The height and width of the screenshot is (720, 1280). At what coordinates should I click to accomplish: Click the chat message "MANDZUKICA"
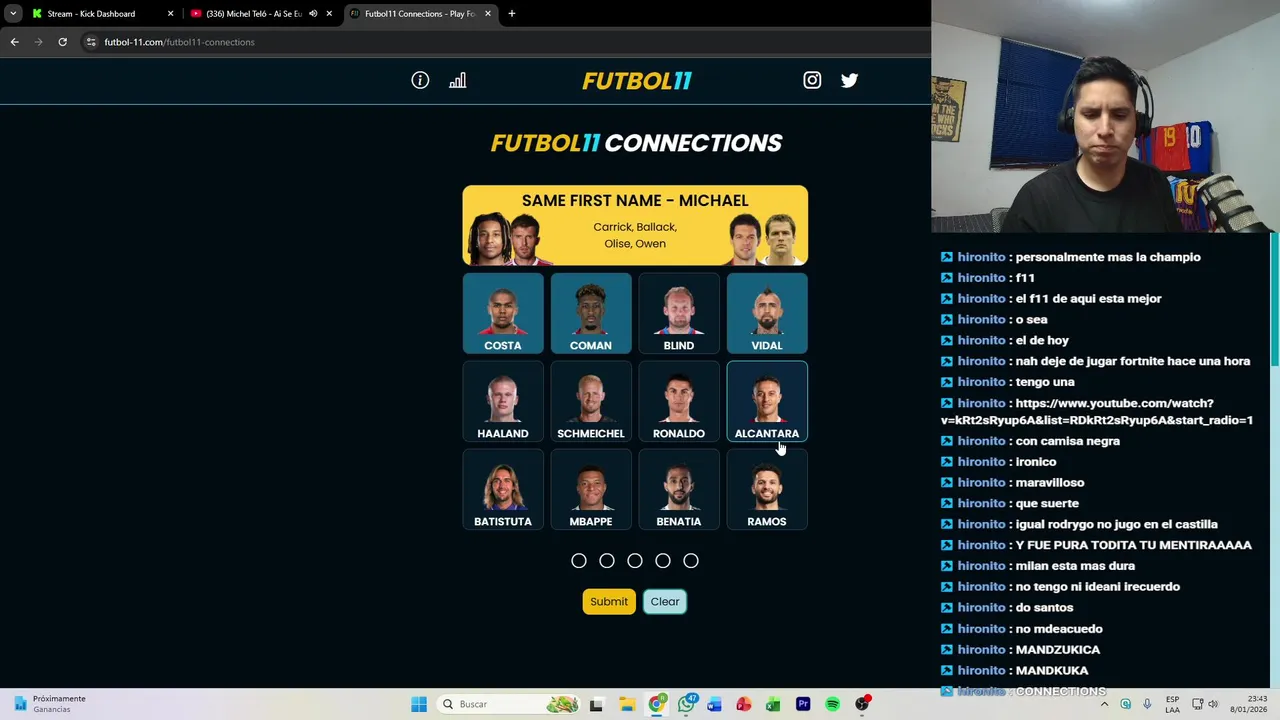tap(1058, 650)
